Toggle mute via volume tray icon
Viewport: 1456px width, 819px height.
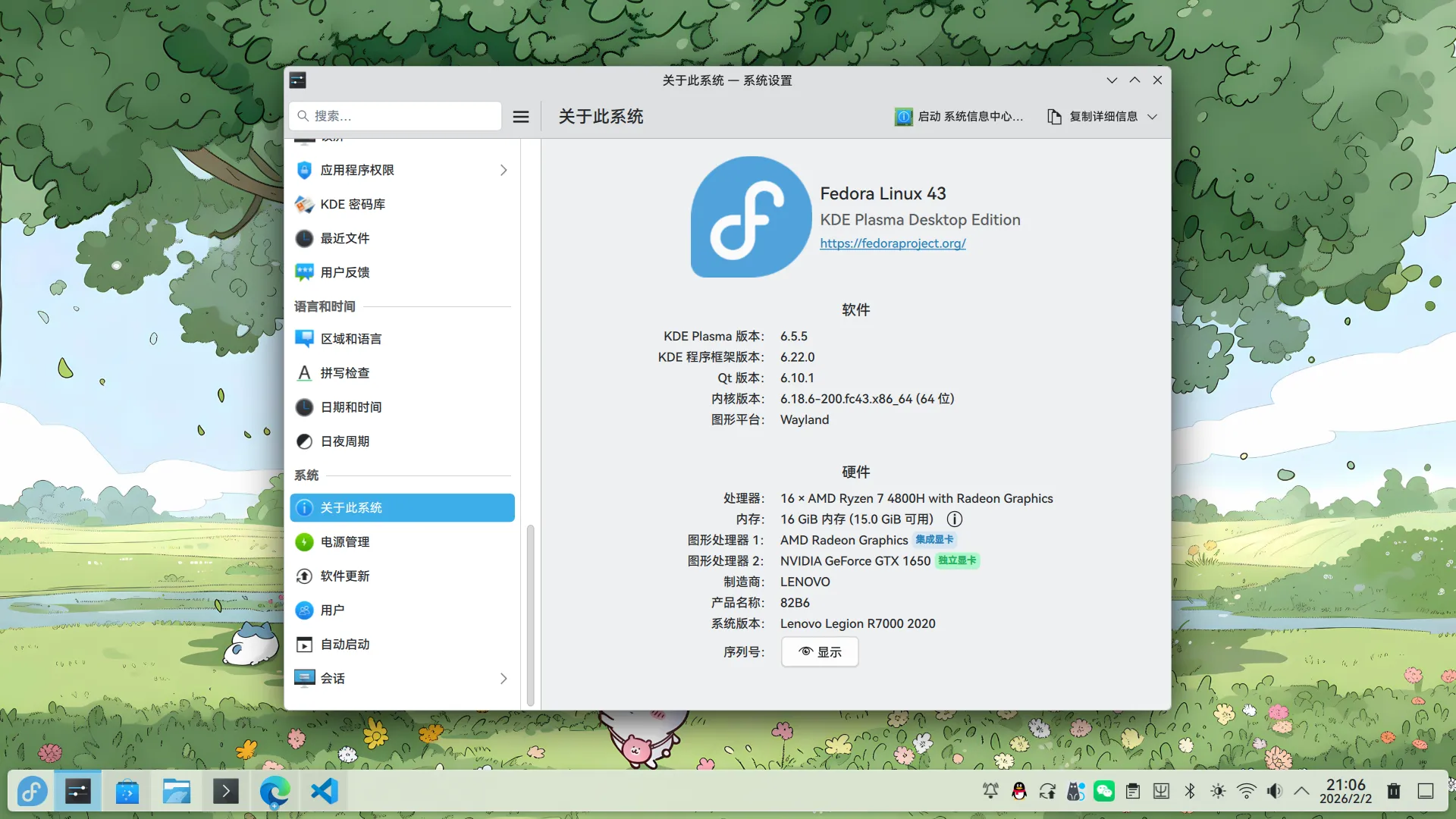tap(1274, 791)
